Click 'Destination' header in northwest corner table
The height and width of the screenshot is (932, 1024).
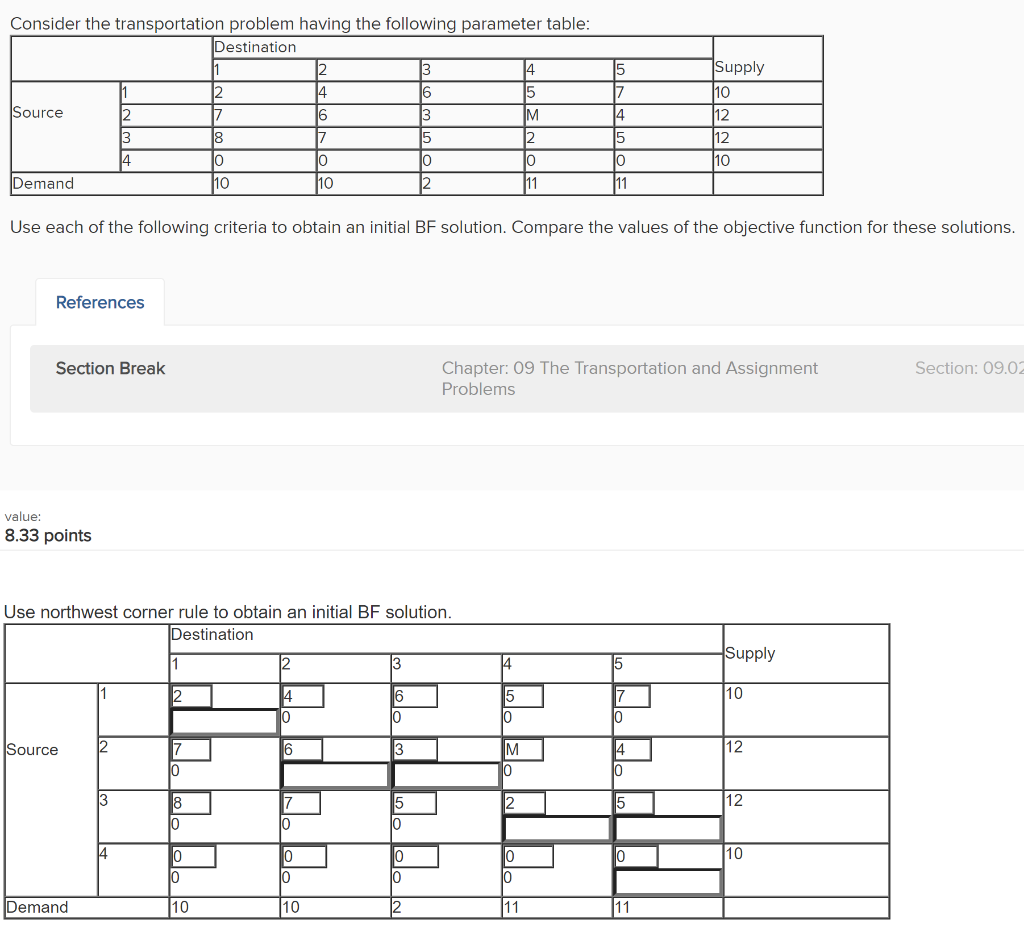(212, 634)
